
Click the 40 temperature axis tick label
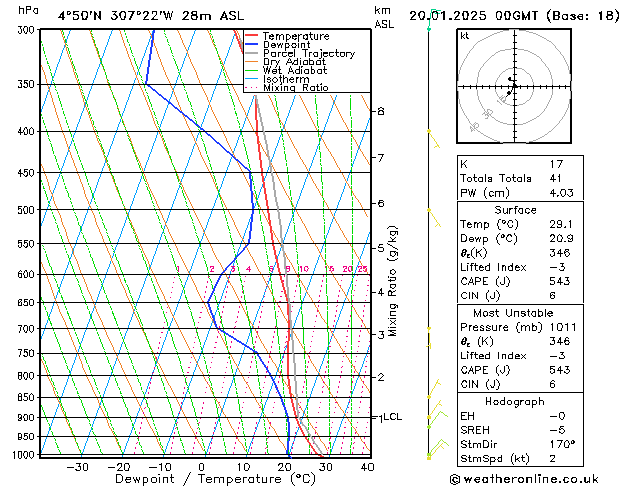tap(367, 467)
